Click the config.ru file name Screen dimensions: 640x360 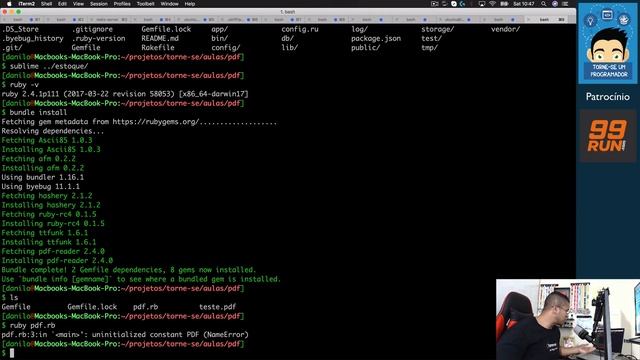click(x=300, y=29)
